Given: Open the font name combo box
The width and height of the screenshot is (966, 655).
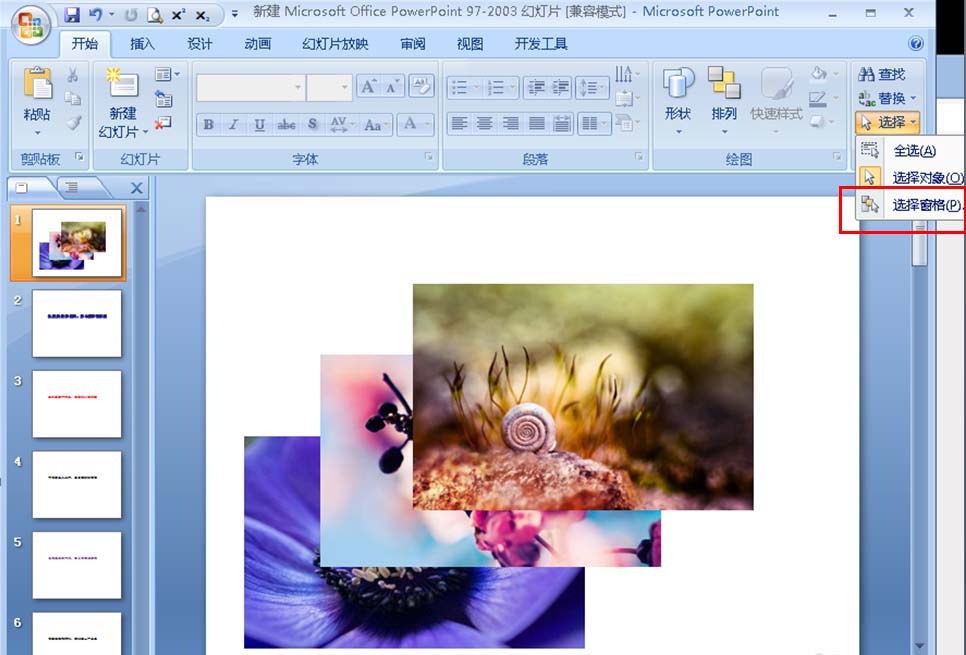Looking at the screenshot, I should [250, 87].
